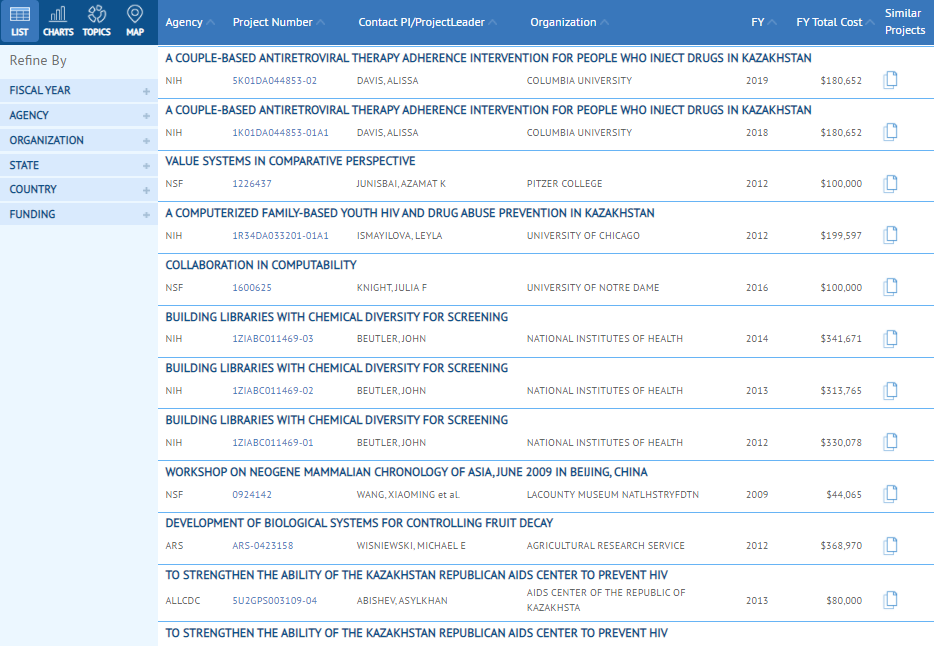Click PI name ABISHEV, ASYLKHAN
The height and width of the screenshot is (646, 934).
pyautogui.click(x=402, y=601)
